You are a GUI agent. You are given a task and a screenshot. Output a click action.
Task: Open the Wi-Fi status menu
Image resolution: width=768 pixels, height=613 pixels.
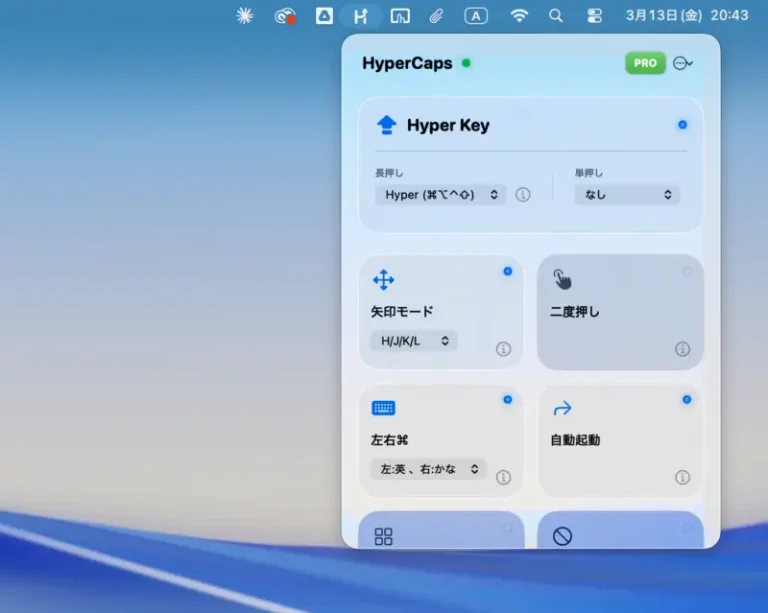[519, 16]
